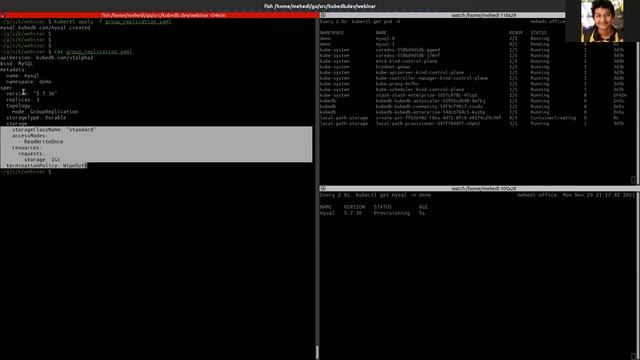Click the 'stash-stash-enterprise' pod row

pyautogui.click(x=473, y=95)
